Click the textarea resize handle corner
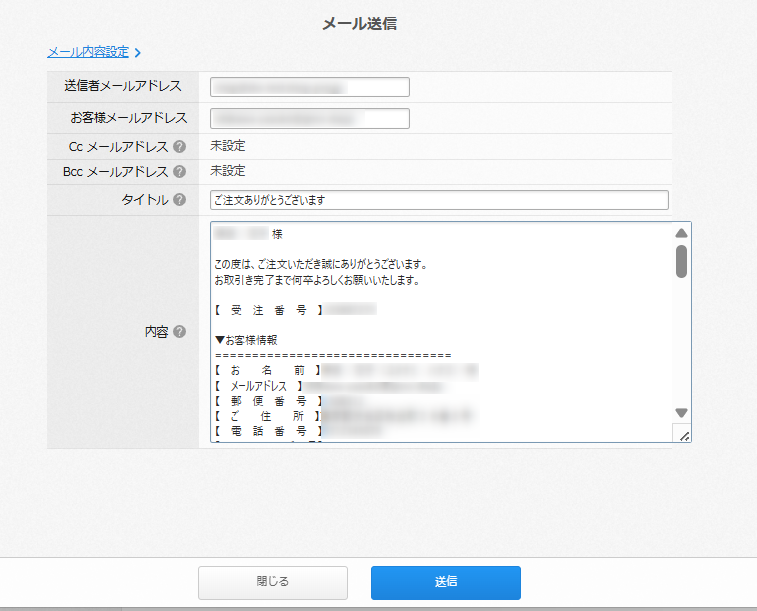The image size is (757, 611). pos(684,436)
